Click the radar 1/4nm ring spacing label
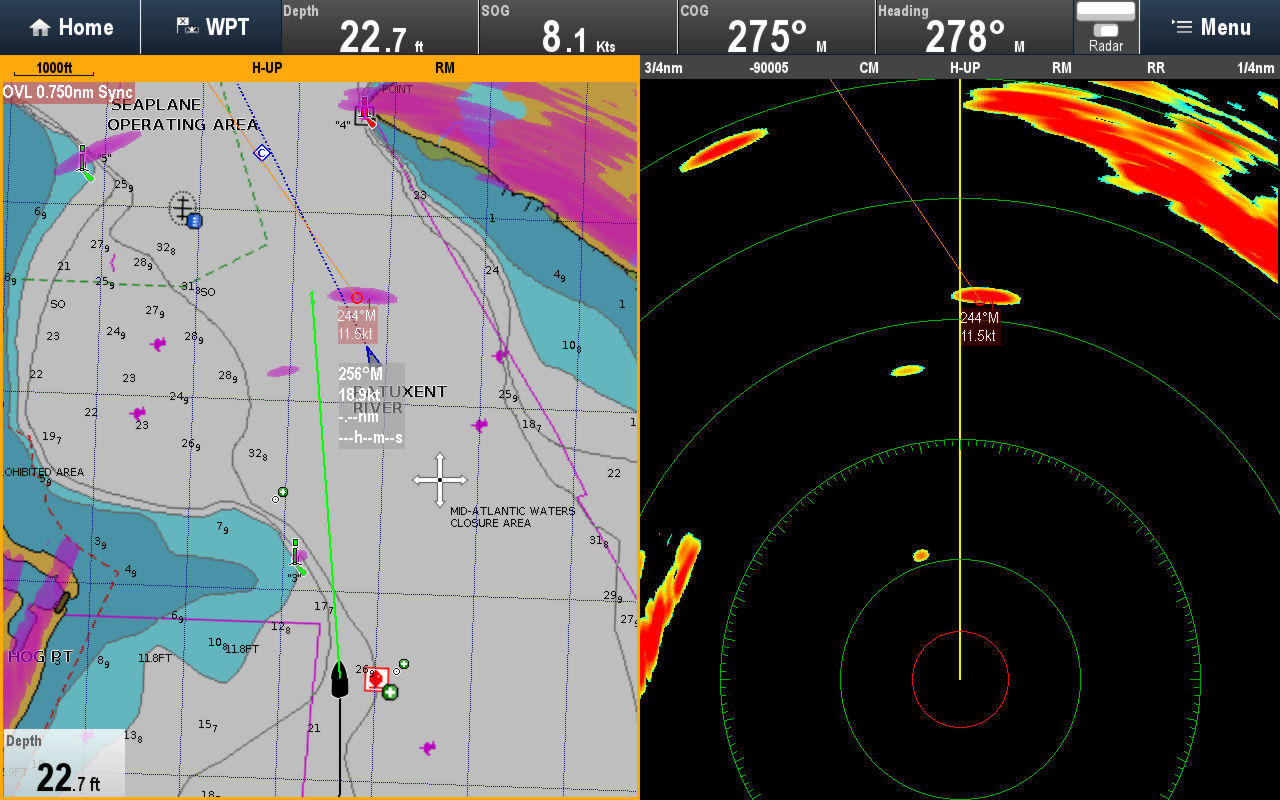This screenshot has height=800, width=1280. pos(1256,68)
